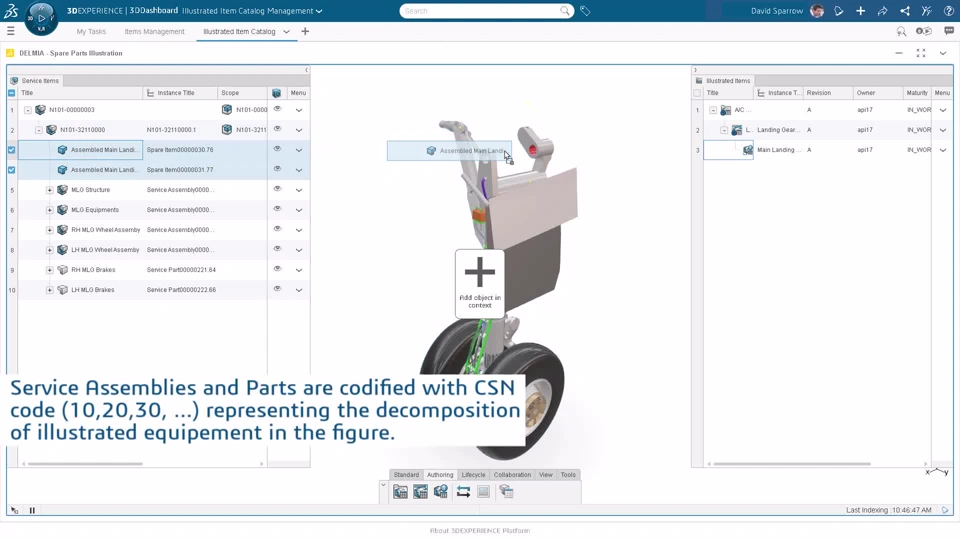
Task: Uncheck the Spare Item00000030.76 row checkbox
Action: pos(12,149)
